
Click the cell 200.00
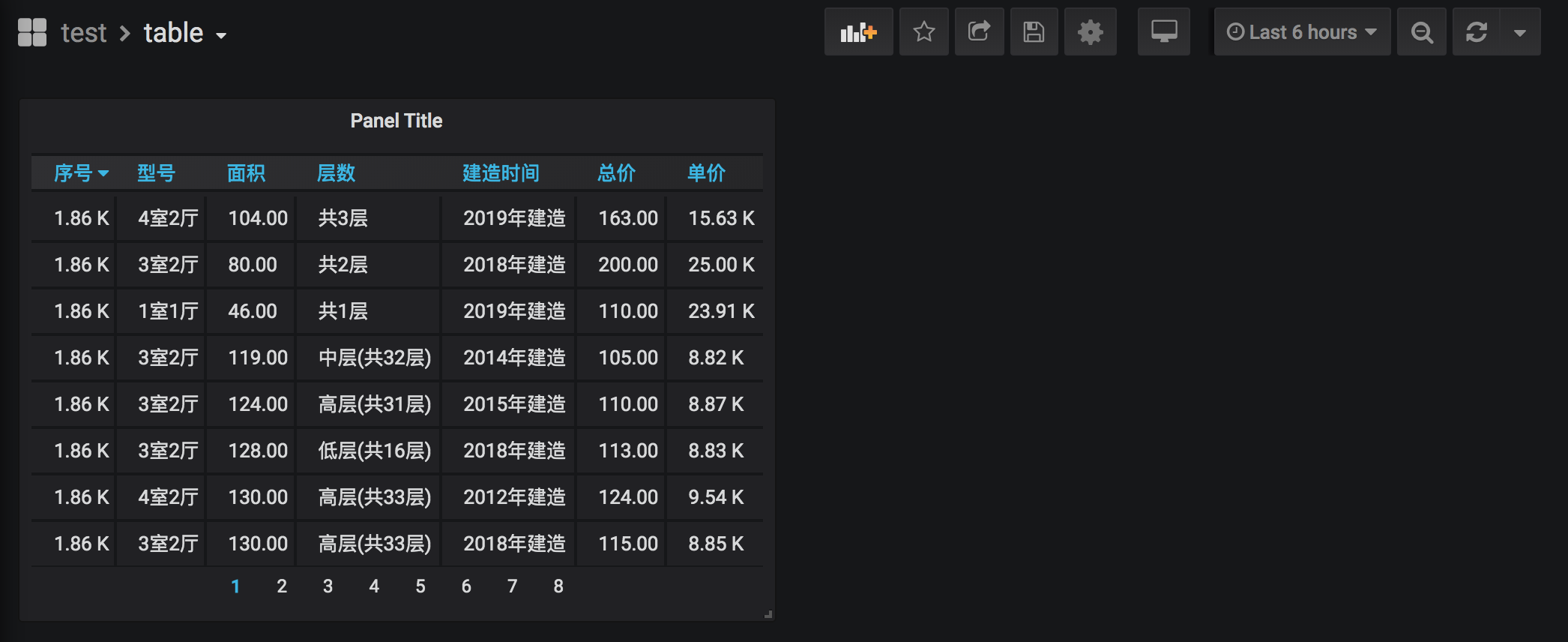coord(621,265)
